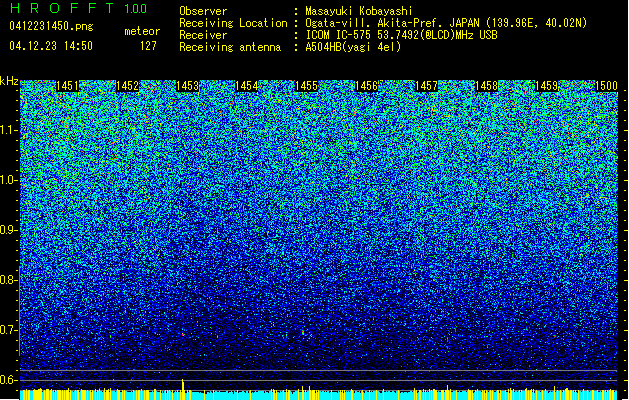The height and width of the screenshot is (400, 629).
Task: Click the 0.9 frequency axis label
Action: tap(8, 230)
